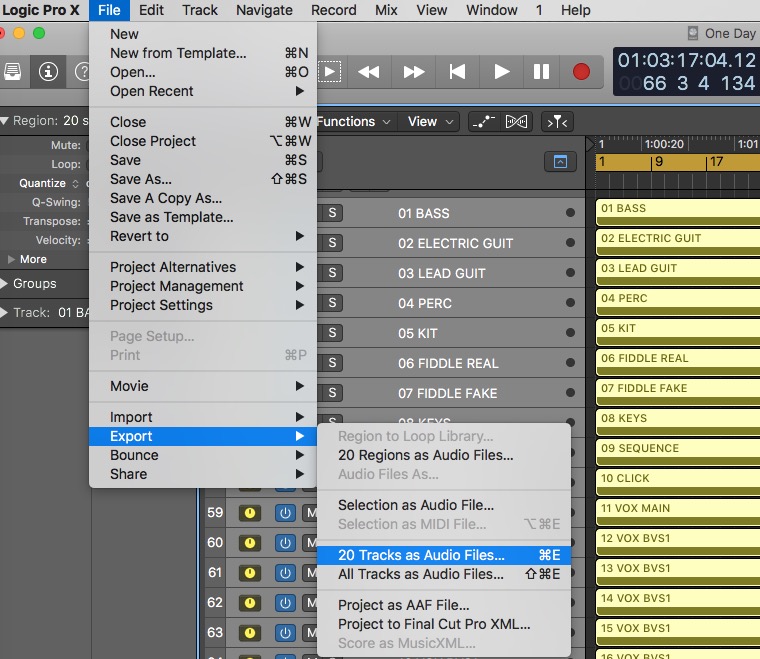Open the Track menu in menu bar
This screenshot has width=760, height=659.
click(200, 10)
